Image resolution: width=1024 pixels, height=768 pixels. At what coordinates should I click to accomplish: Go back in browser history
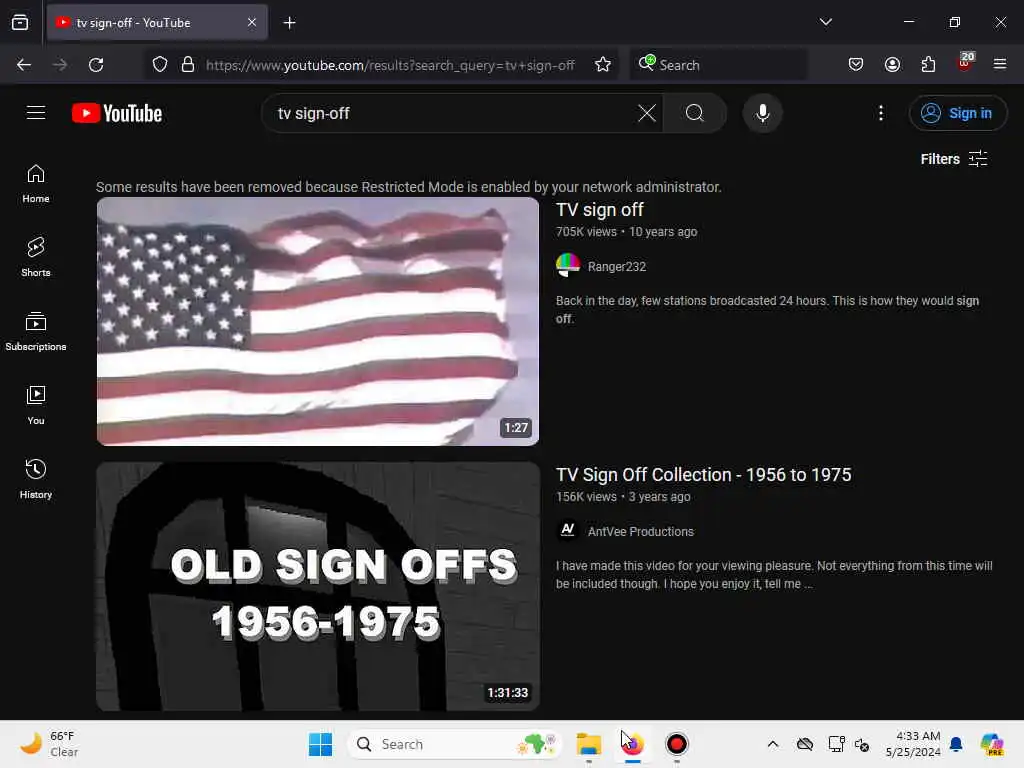[24, 65]
